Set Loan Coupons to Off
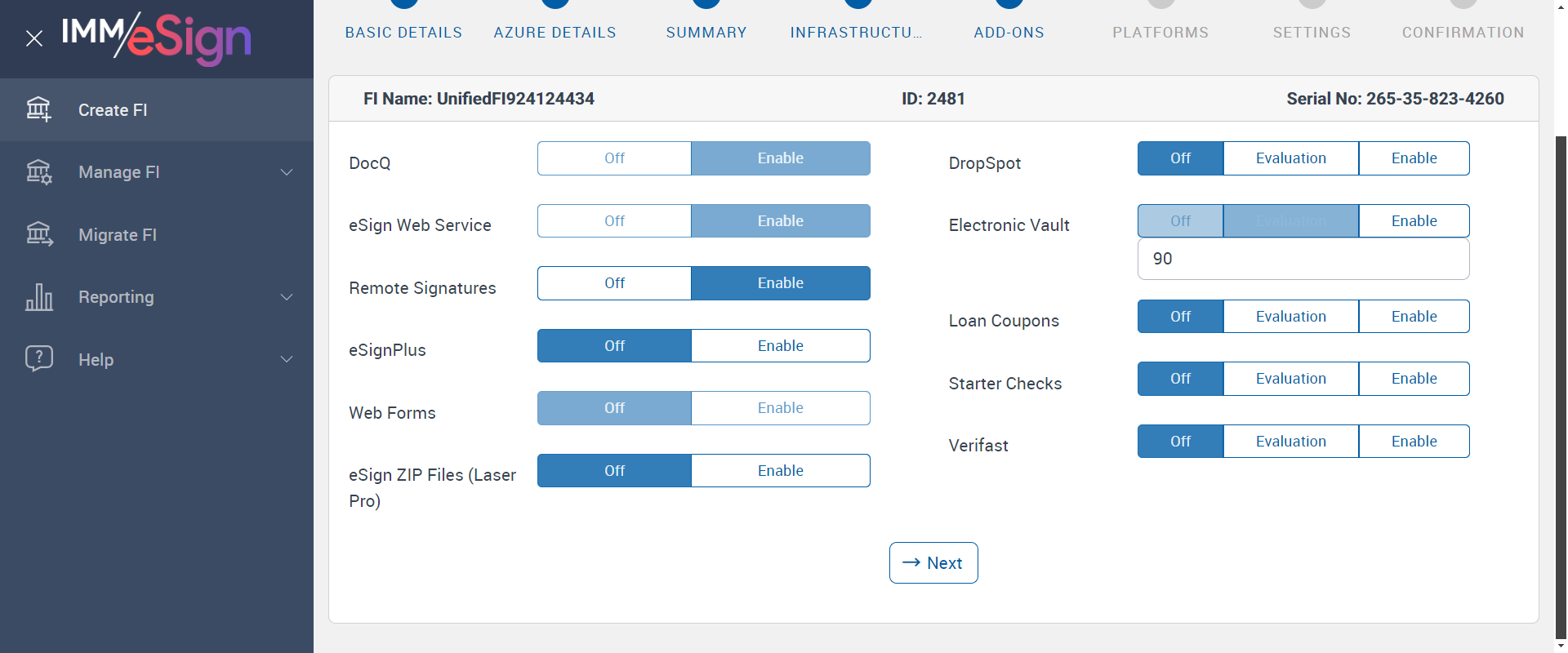 [1180, 317]
